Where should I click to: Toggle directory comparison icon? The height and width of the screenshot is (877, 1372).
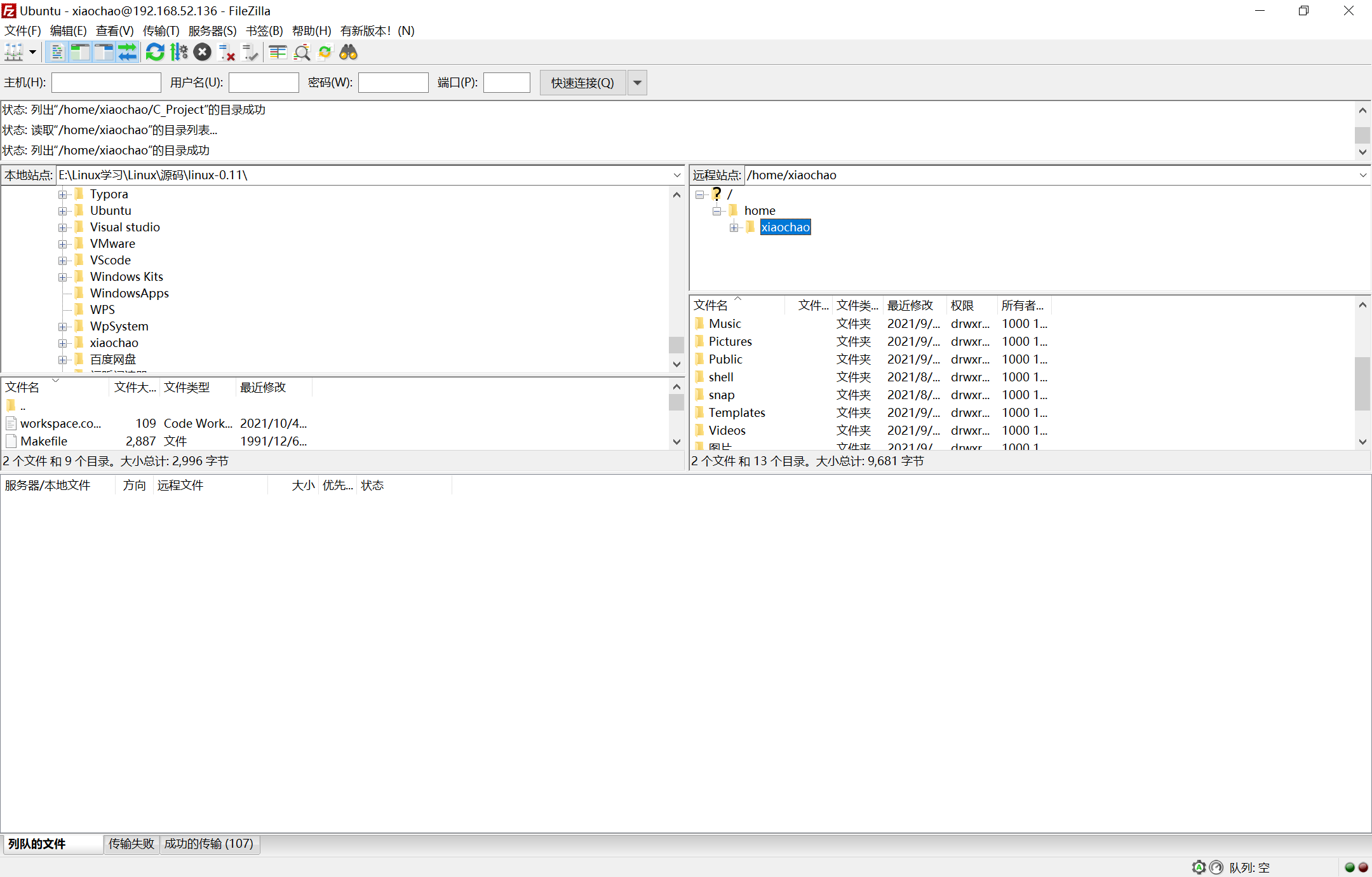click(x=302, y=52)
